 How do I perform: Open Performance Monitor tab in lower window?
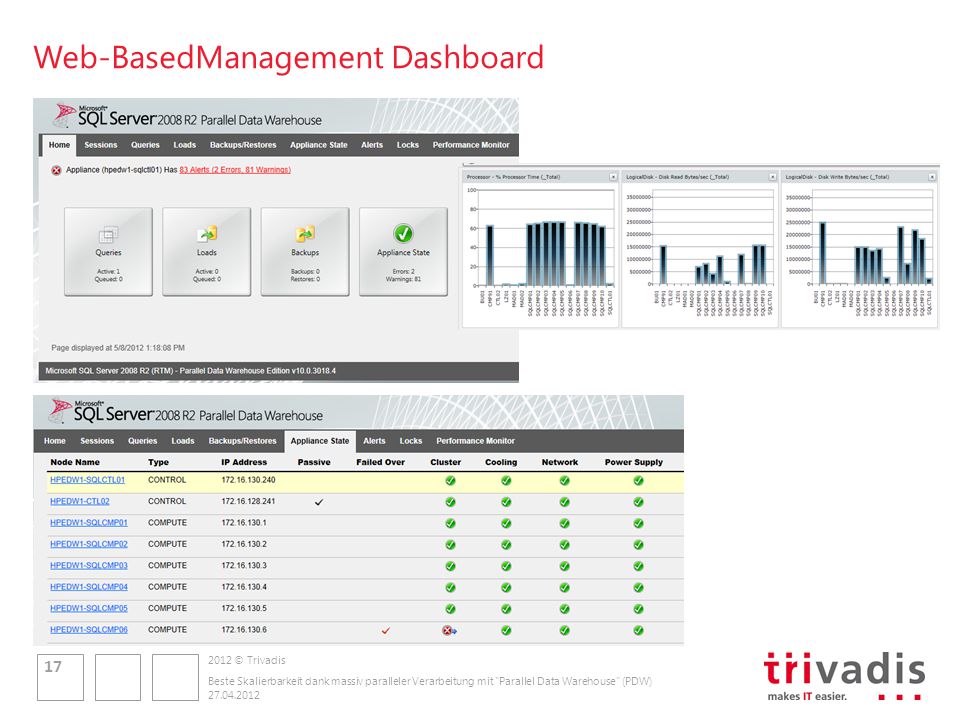tap(475, 441)
